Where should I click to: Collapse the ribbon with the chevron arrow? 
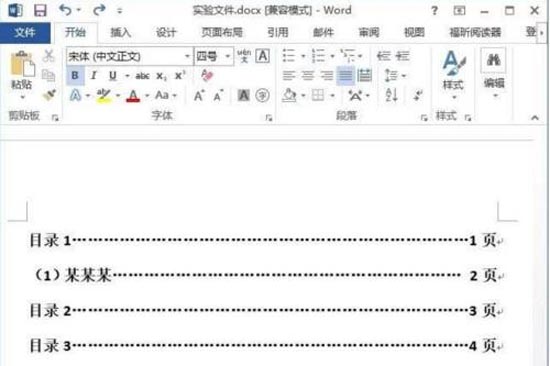click(x=535, y=118)
